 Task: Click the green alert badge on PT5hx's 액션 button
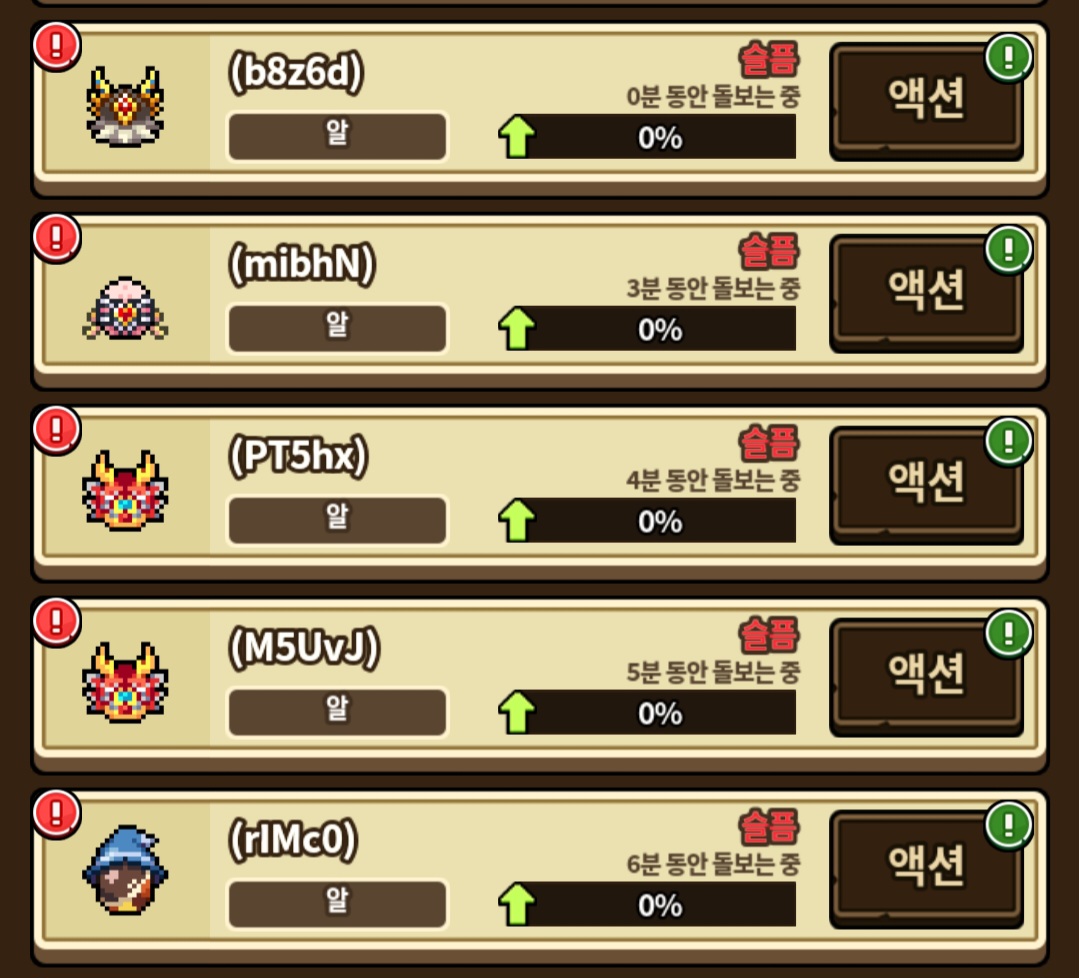pyautogui.click(x=1008, y=442)
